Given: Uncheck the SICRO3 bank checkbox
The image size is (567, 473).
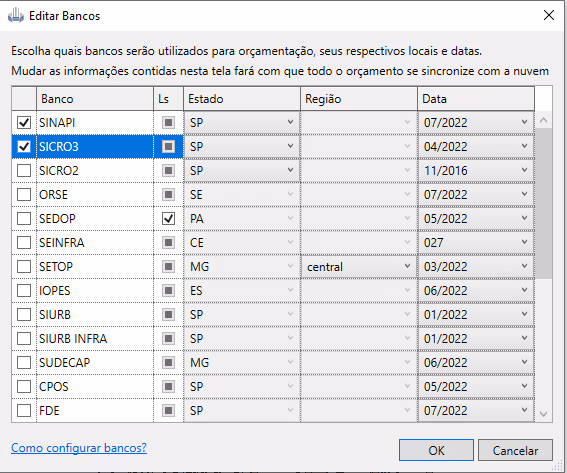Looking at the screenshot, I should [24, 146].
